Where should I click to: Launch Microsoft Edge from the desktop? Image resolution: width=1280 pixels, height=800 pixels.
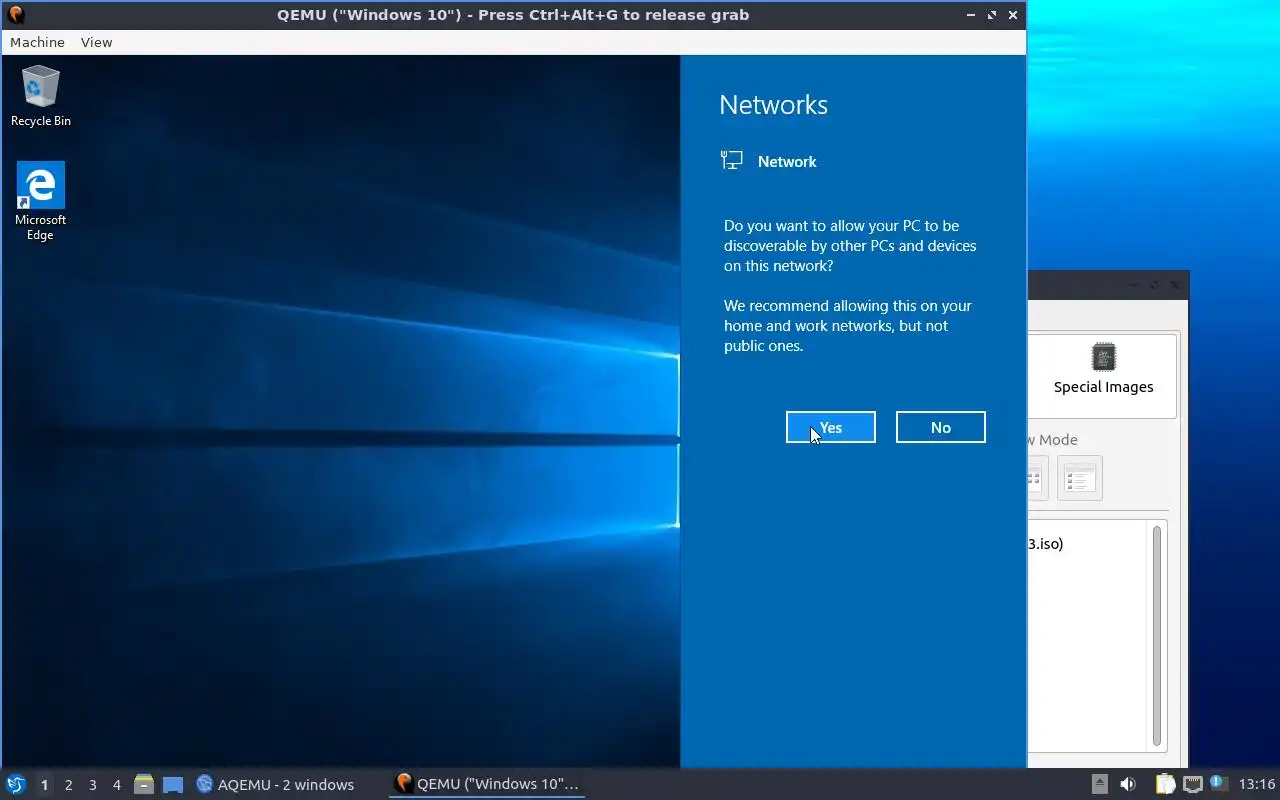pos(40,201)
